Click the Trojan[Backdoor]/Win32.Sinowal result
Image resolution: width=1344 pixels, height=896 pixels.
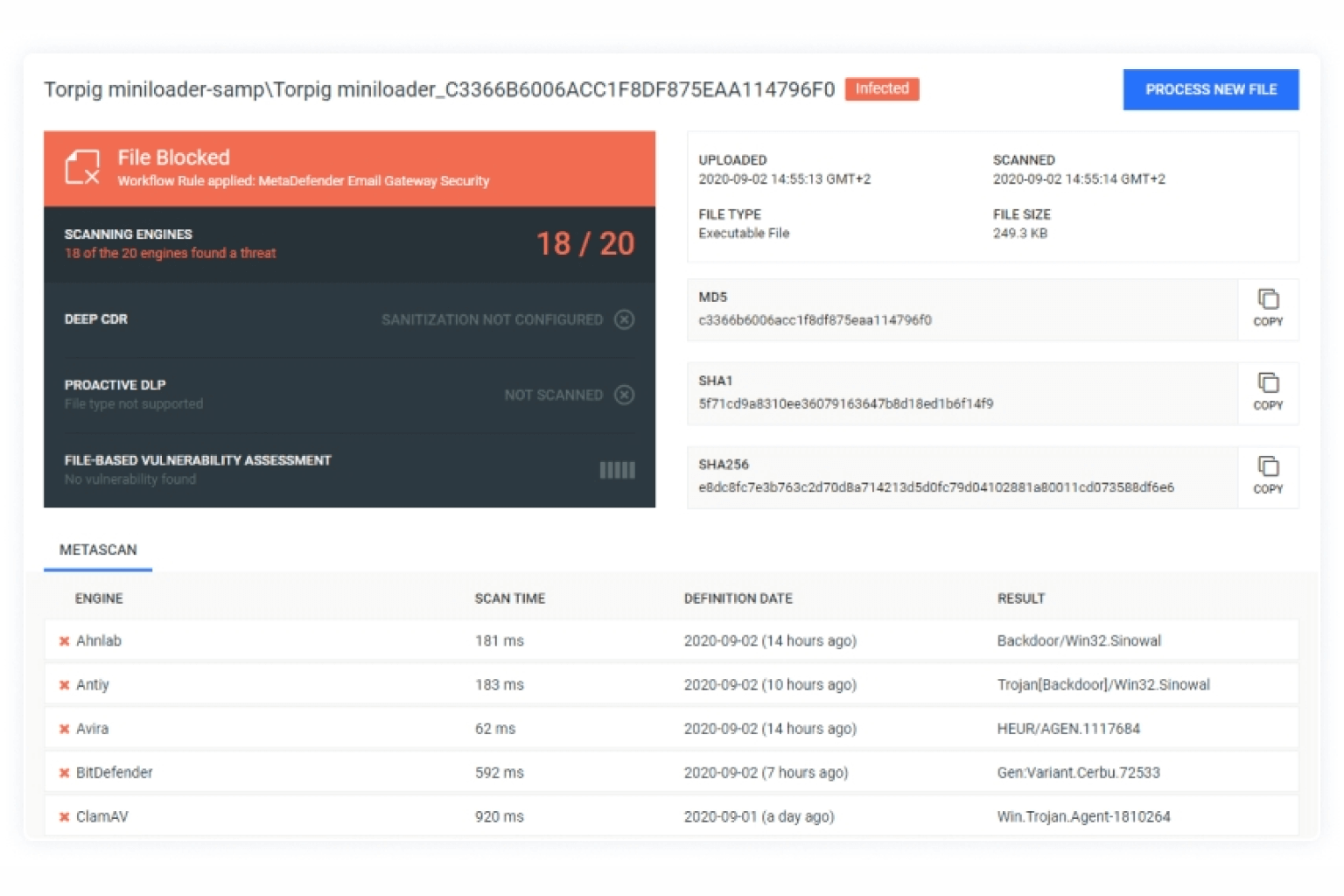(x=1103, y=685)
